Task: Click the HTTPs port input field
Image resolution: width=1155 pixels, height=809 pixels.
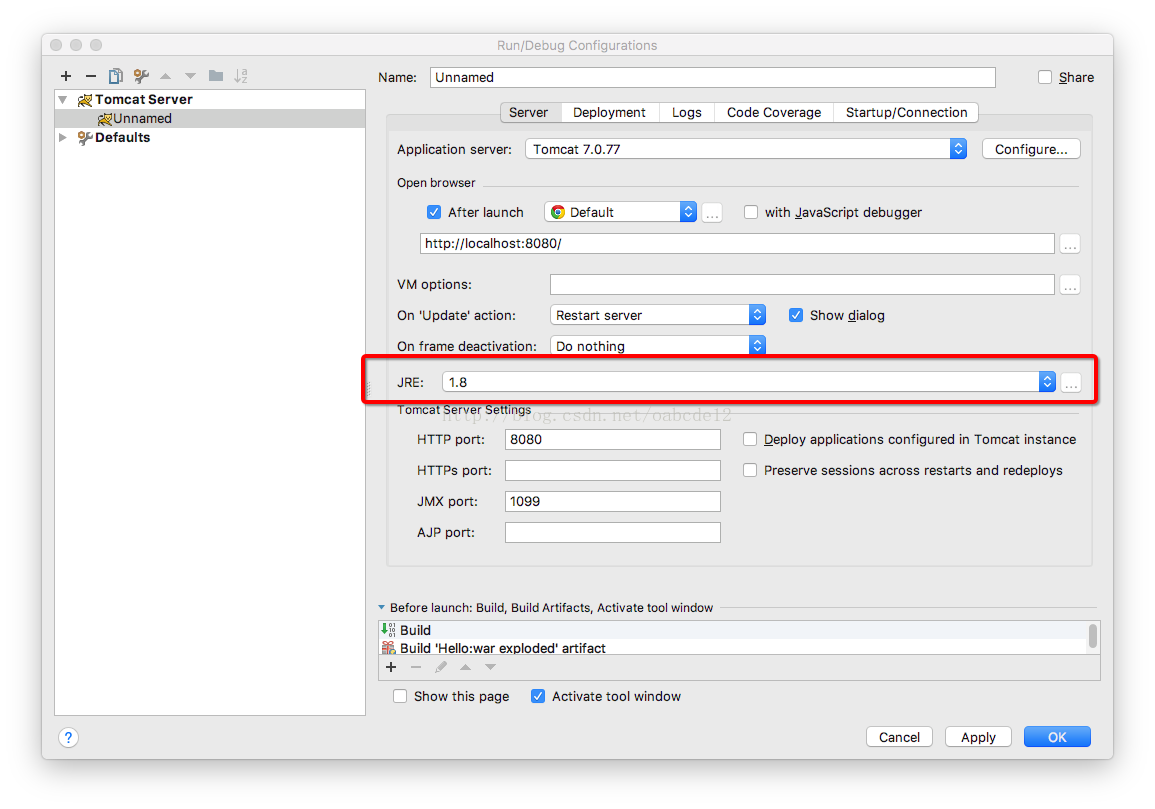Action: 612,470
